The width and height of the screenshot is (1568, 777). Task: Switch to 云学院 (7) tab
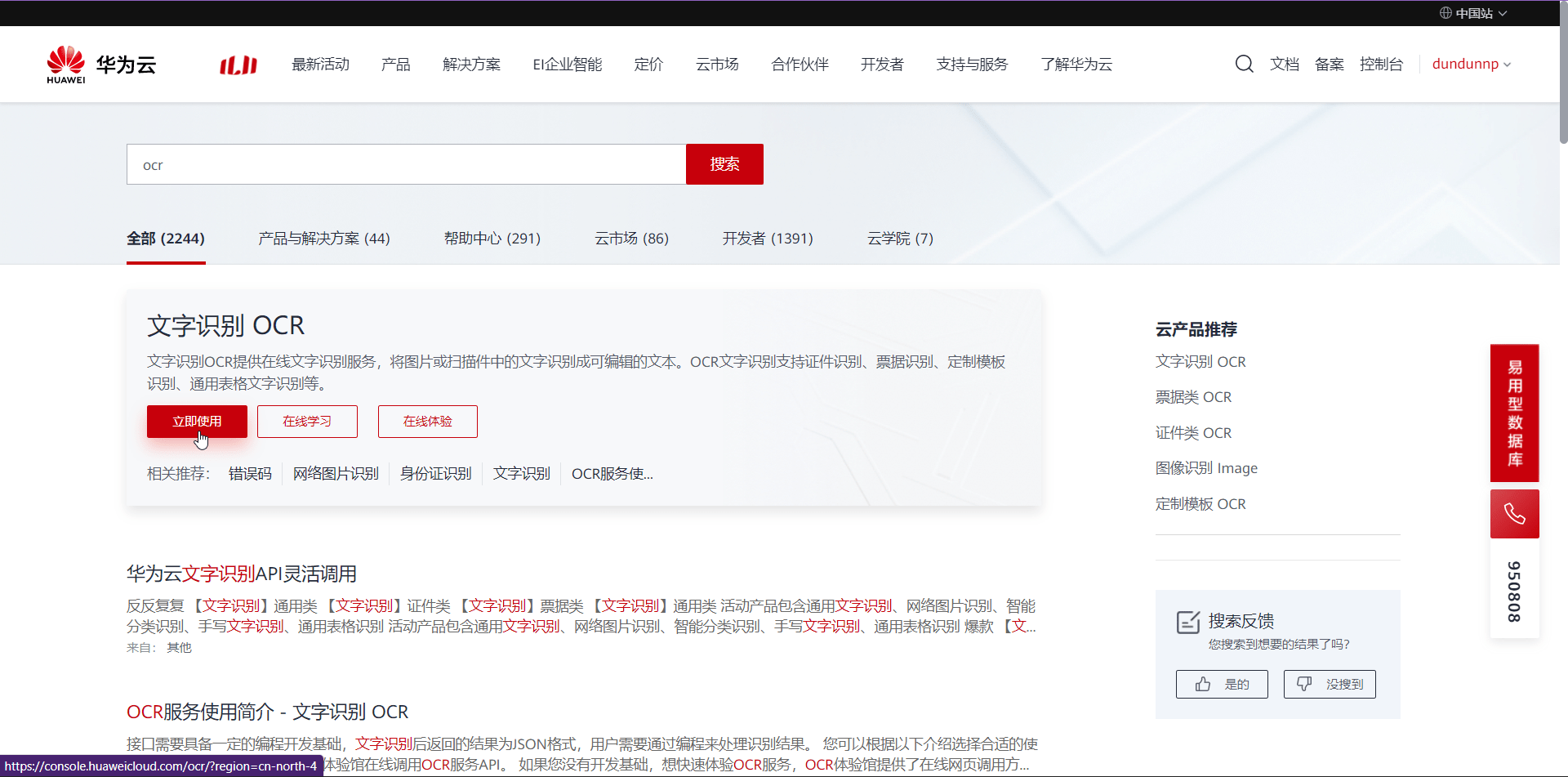tap(901, 239)
